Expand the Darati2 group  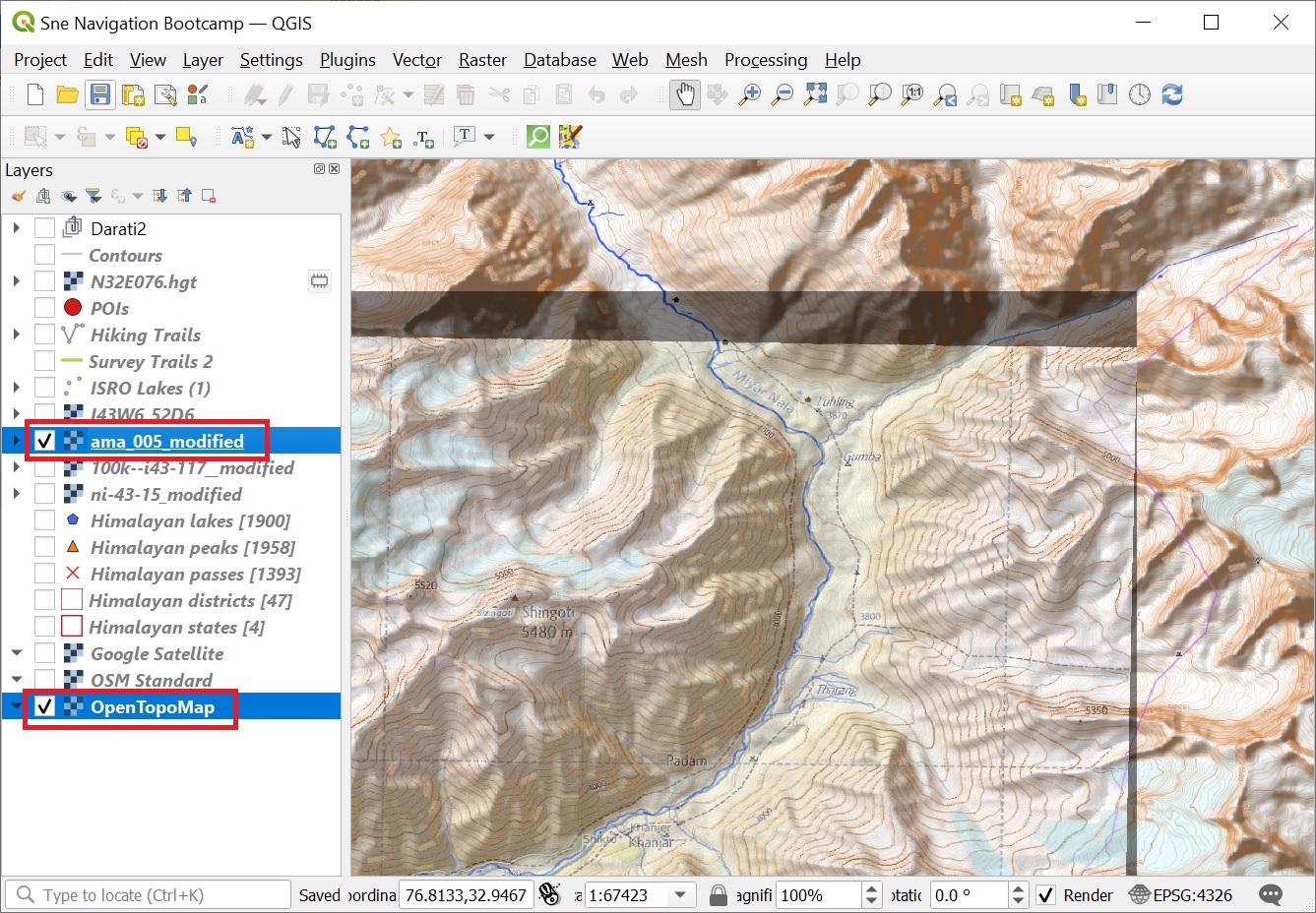pos(16,228)
